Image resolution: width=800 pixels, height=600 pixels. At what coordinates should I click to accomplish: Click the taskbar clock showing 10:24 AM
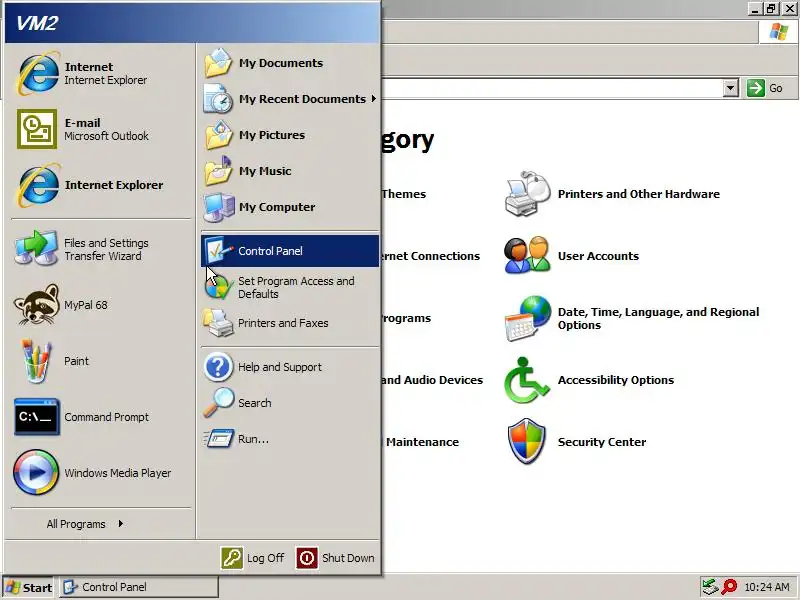click(767, 587)
